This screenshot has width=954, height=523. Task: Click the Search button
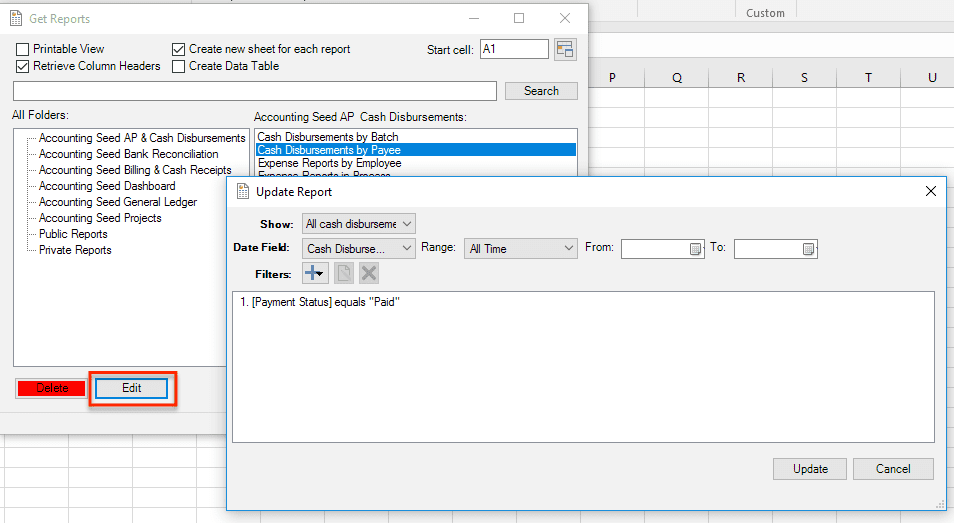tap(541, 91)
